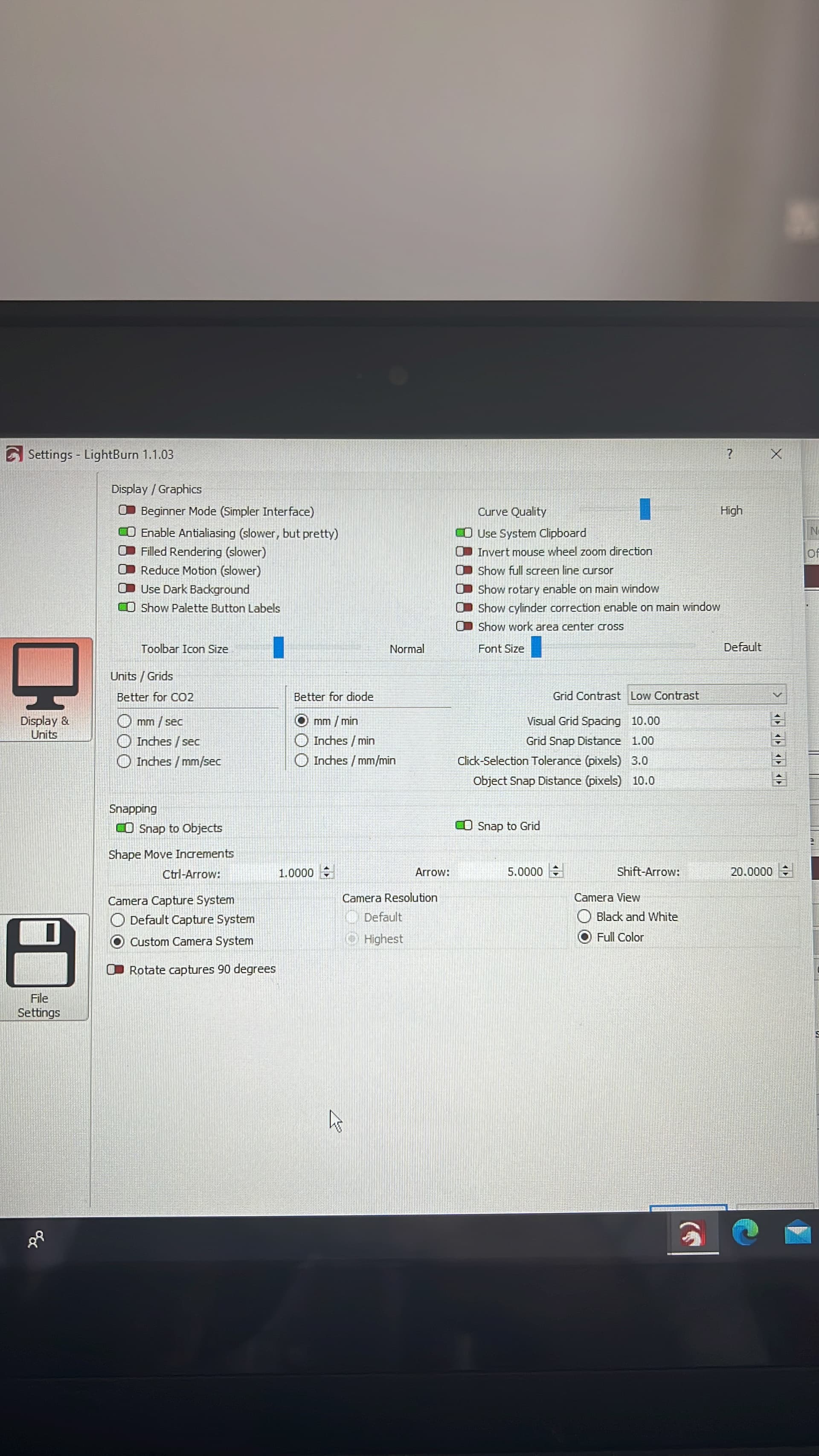
Task: Click the Font Size slider handle
Action: point(536,647)
